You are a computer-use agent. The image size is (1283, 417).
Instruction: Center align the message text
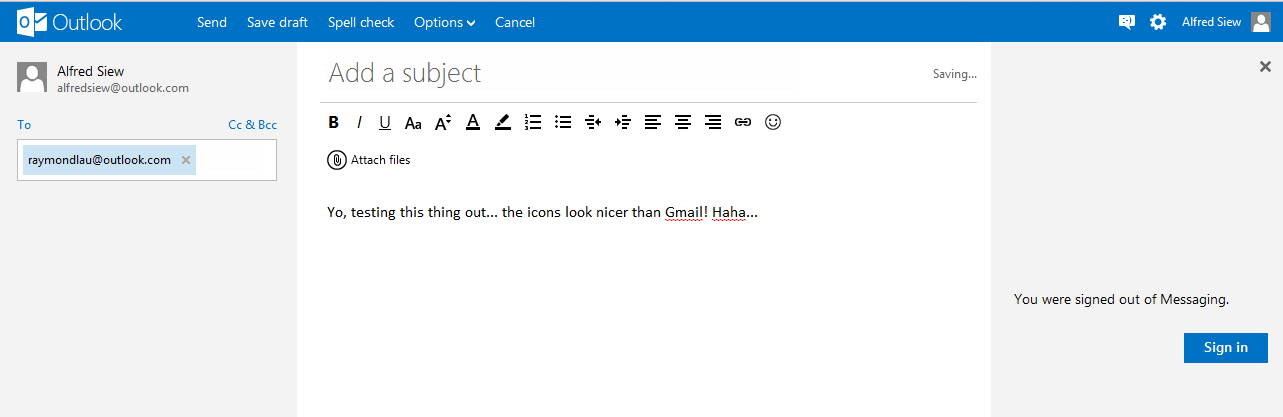[683, 122]
